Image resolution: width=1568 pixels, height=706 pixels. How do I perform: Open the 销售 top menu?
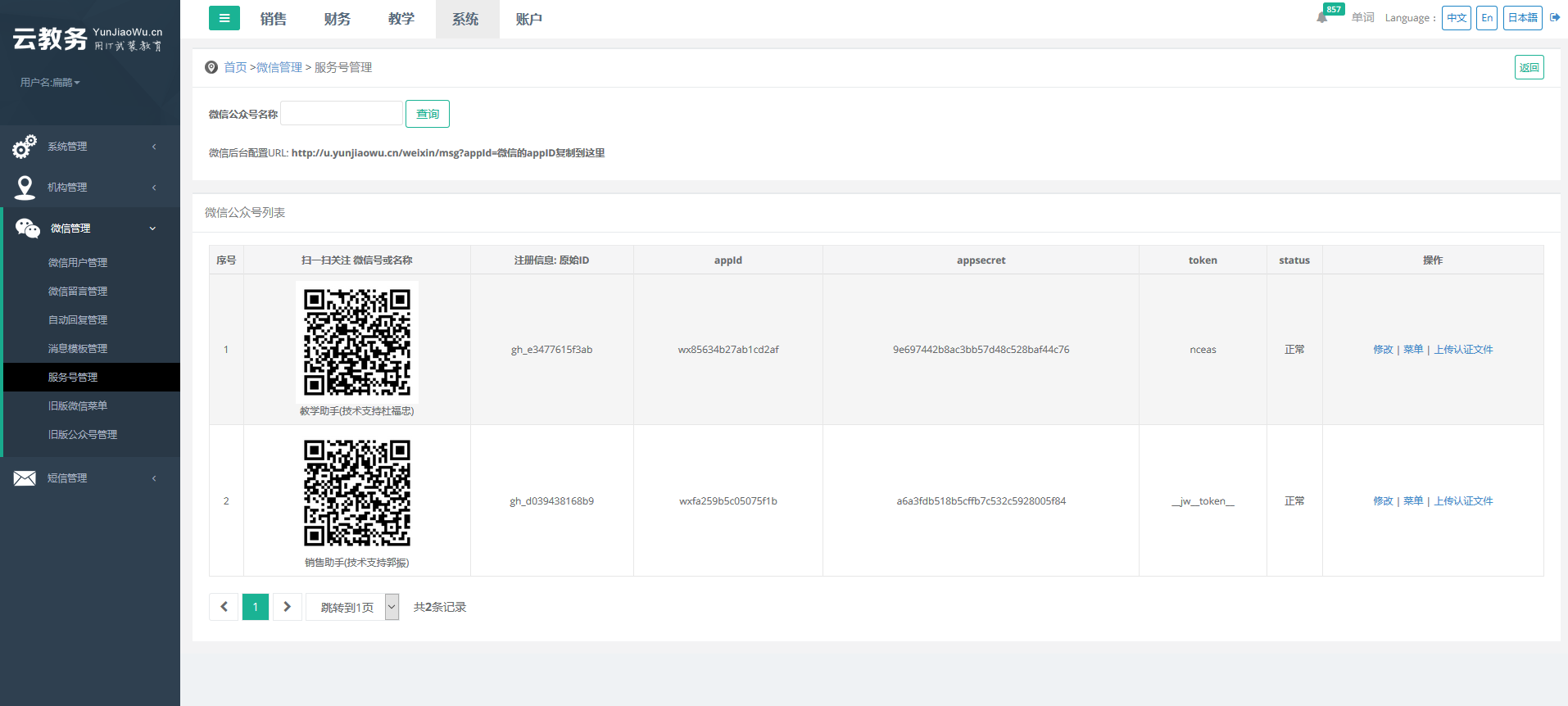pos(274,19)
